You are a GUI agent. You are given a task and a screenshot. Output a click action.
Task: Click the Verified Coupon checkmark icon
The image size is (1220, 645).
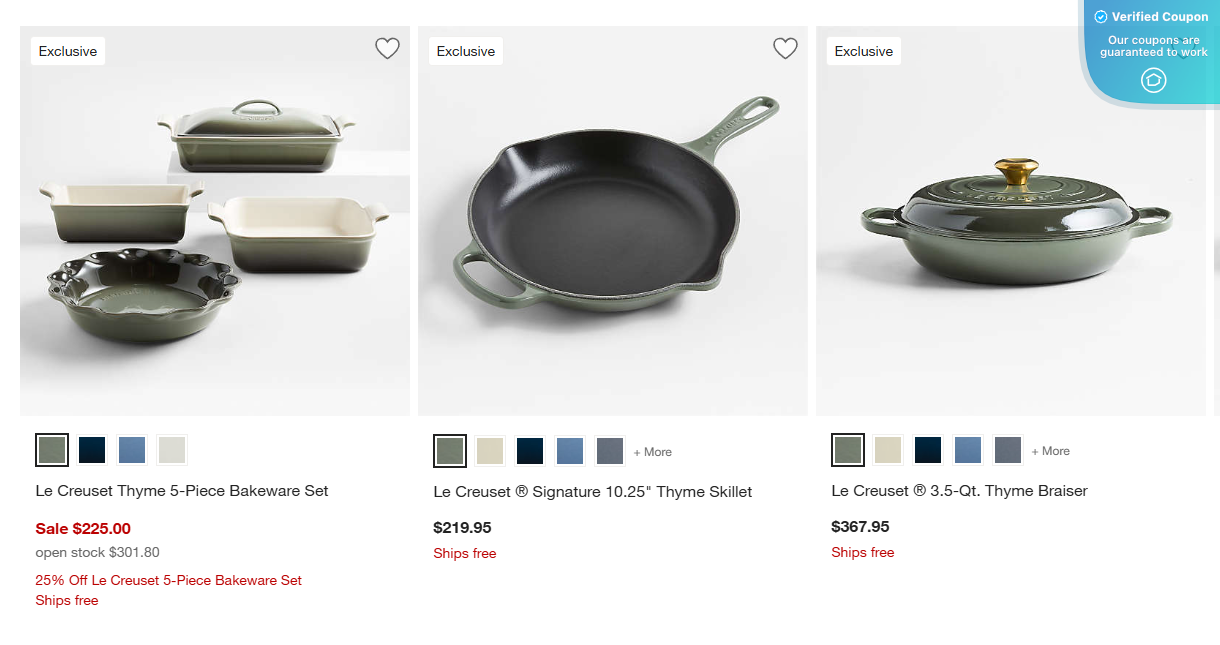(1100, 16)
